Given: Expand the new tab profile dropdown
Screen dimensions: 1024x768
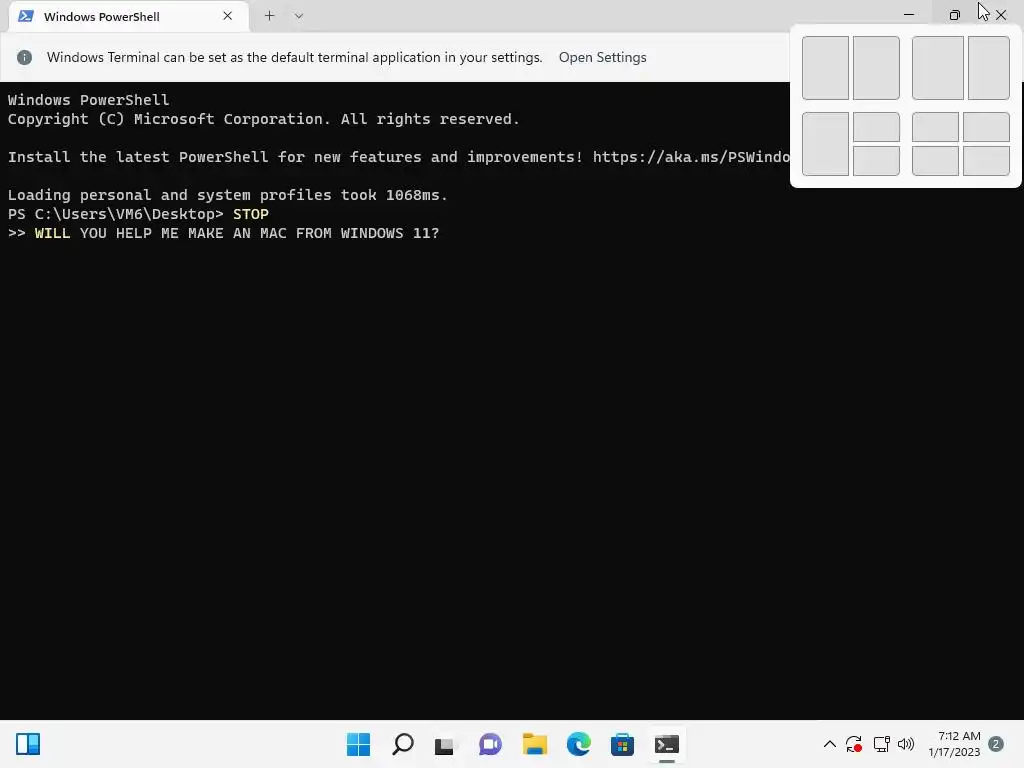Looking at the screenshot, I should [298, 16].
